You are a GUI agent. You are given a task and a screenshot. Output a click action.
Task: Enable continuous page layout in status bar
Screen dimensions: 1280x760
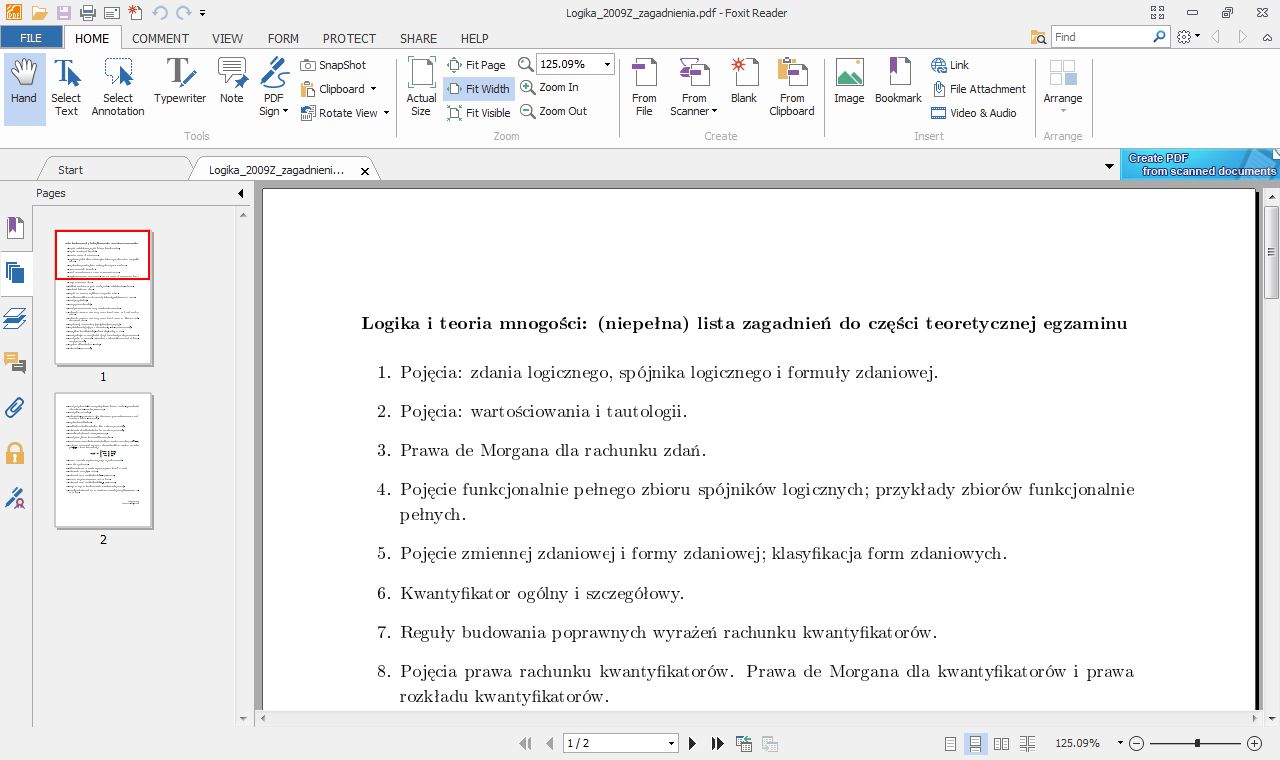(975, 743)
